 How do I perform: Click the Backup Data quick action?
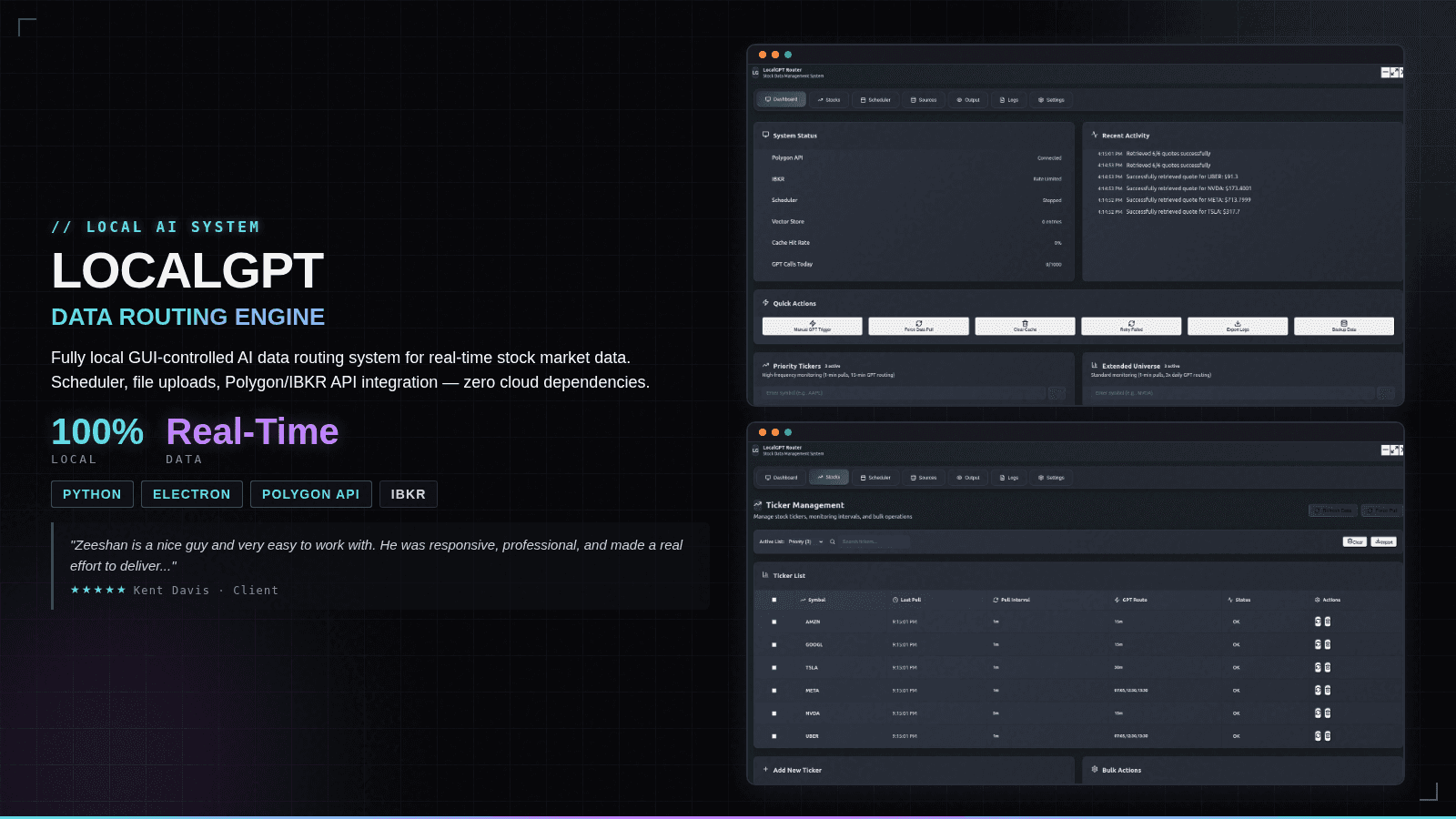point(1344,326)
